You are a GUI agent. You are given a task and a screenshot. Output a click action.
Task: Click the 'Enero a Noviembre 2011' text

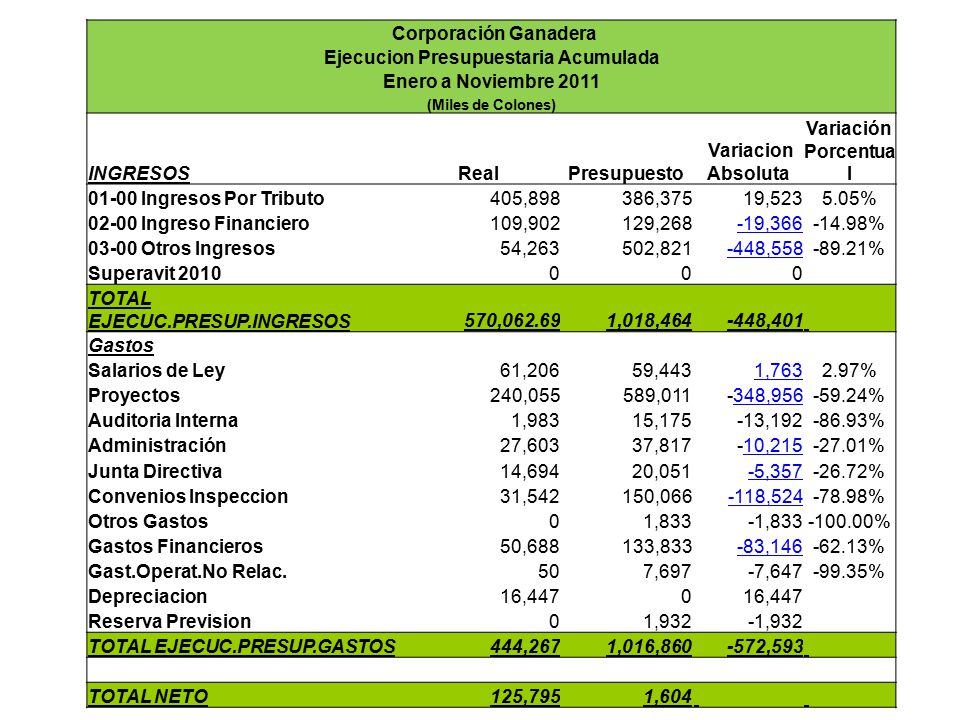(491, 81)
